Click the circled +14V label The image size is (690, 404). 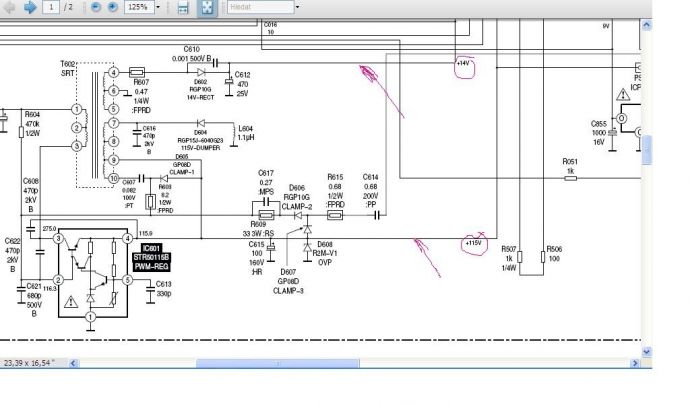pyautogui.click(x=463, y=63)
